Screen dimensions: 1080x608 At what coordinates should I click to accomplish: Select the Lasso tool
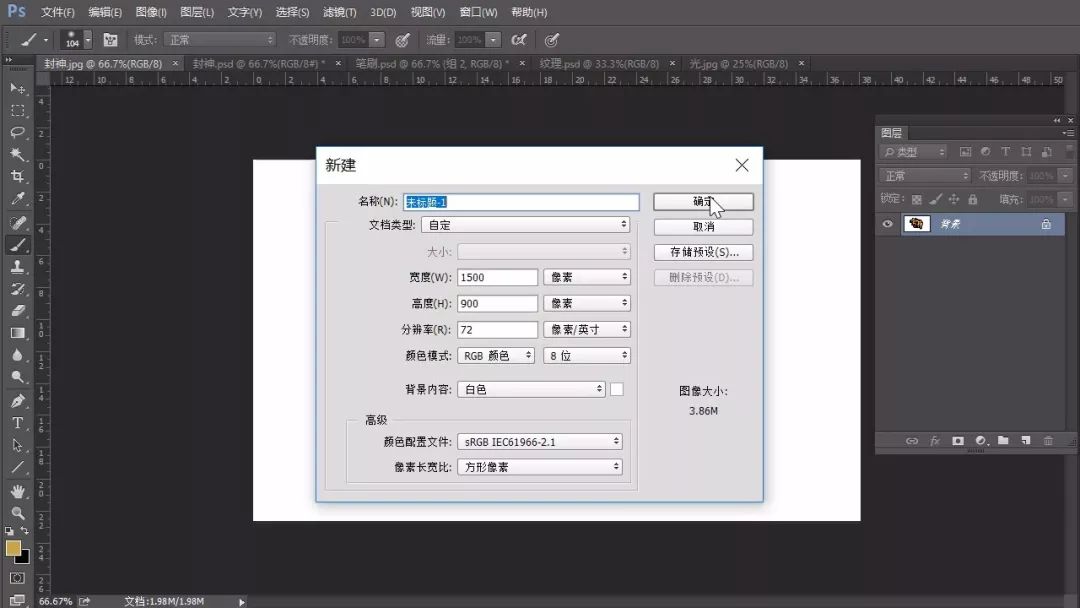click(17, 132)
